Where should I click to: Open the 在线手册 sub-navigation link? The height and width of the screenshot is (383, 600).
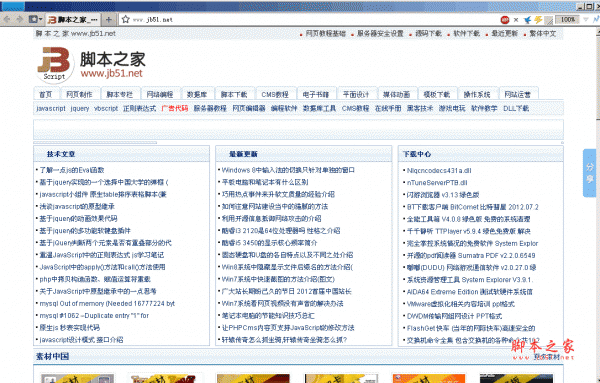[x=388, y=108]
